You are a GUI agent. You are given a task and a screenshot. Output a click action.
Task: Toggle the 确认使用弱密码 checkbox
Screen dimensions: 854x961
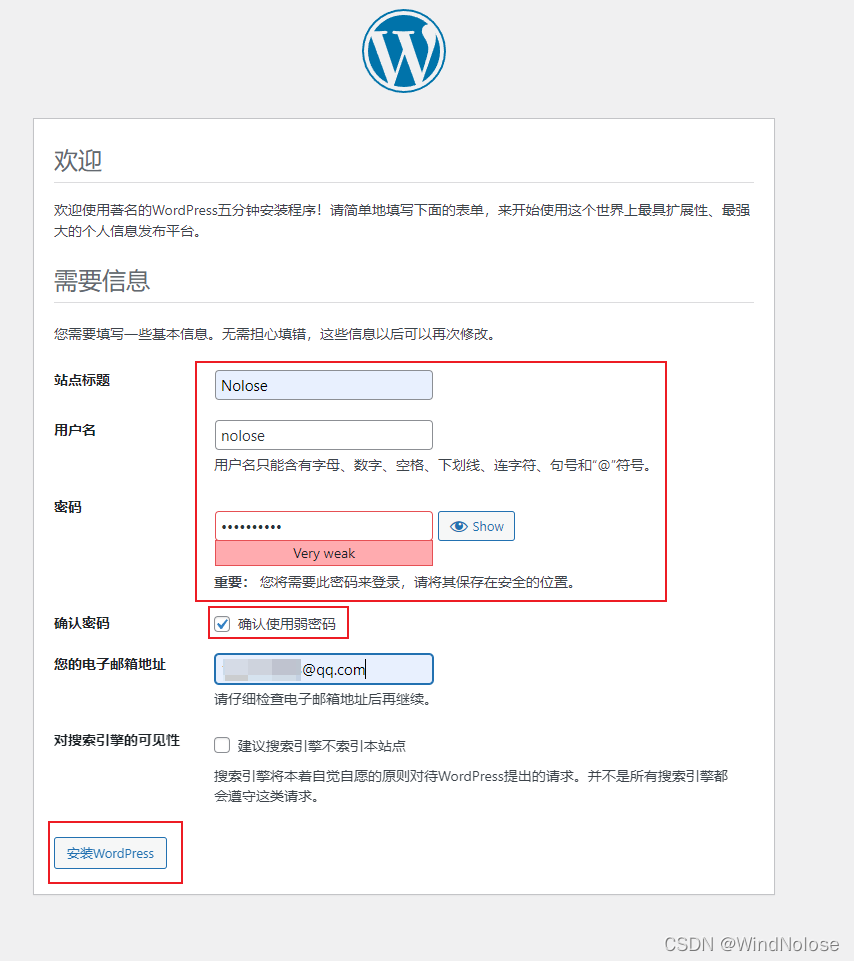222,624
